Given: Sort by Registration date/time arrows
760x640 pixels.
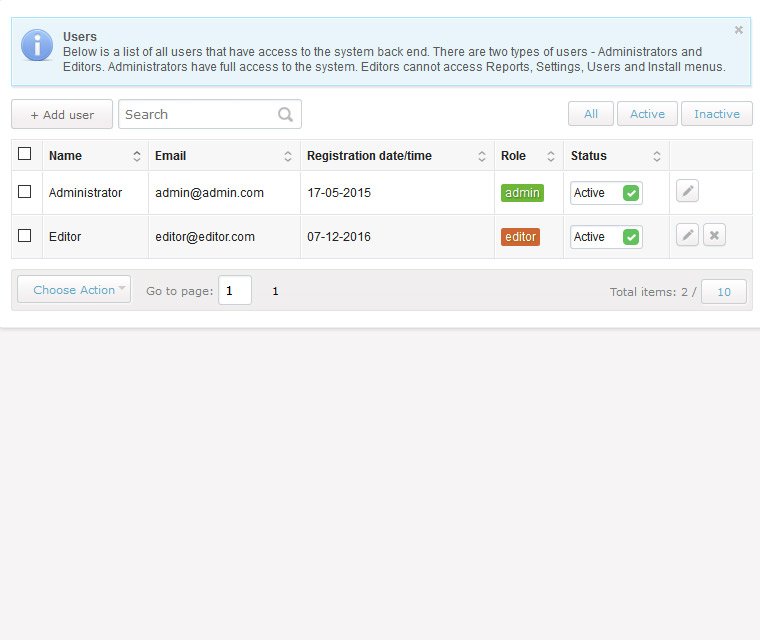Looking at the screenshot, I should [482, 156].
